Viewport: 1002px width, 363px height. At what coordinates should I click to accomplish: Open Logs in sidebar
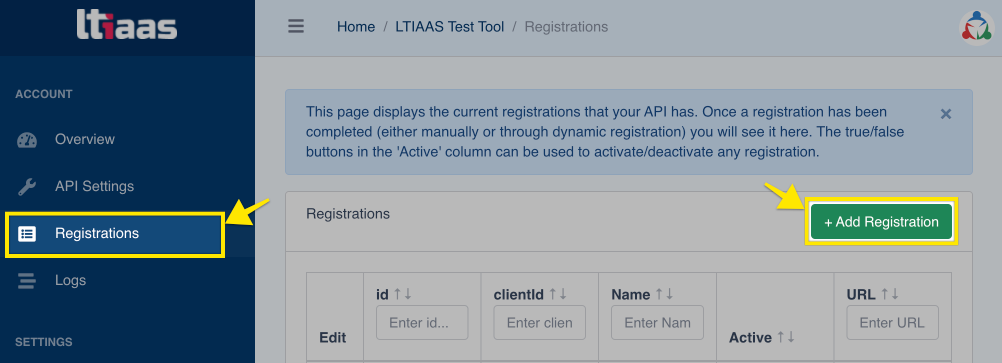(x=70, y=281)
